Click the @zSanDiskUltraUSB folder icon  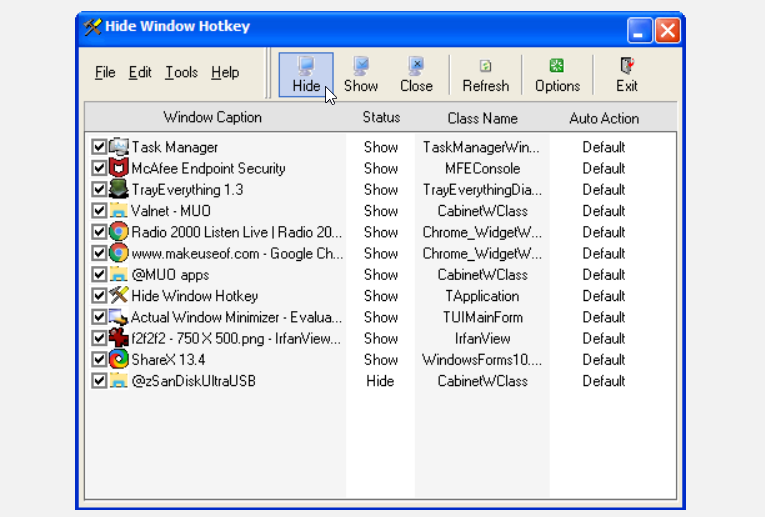coord(119,380)
